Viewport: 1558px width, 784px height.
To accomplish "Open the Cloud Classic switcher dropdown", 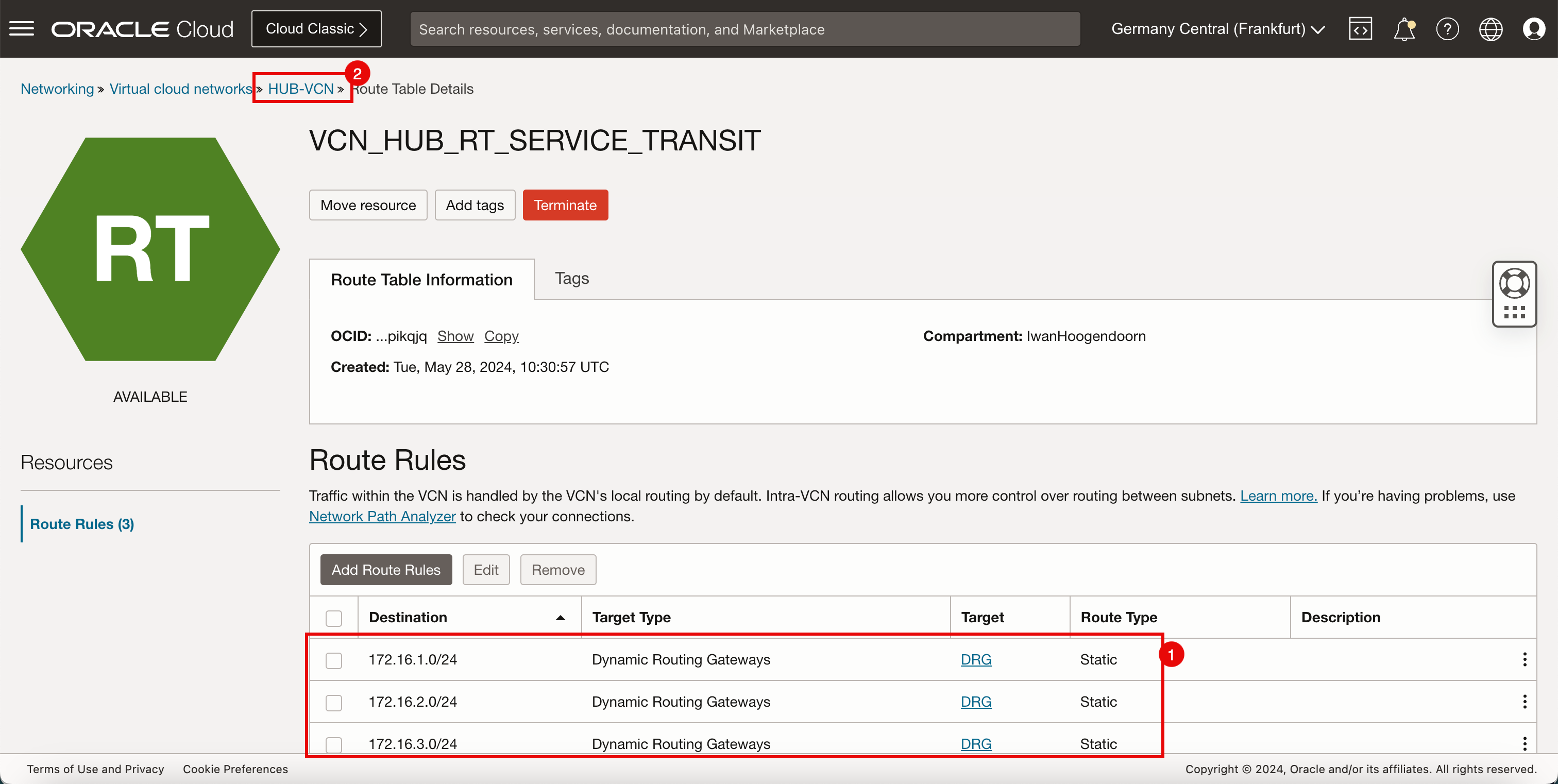I will [316, 28].
